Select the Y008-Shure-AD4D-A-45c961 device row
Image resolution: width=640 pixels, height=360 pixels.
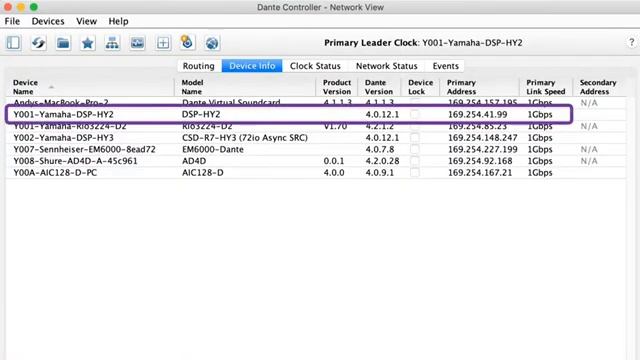click(316, 161)
